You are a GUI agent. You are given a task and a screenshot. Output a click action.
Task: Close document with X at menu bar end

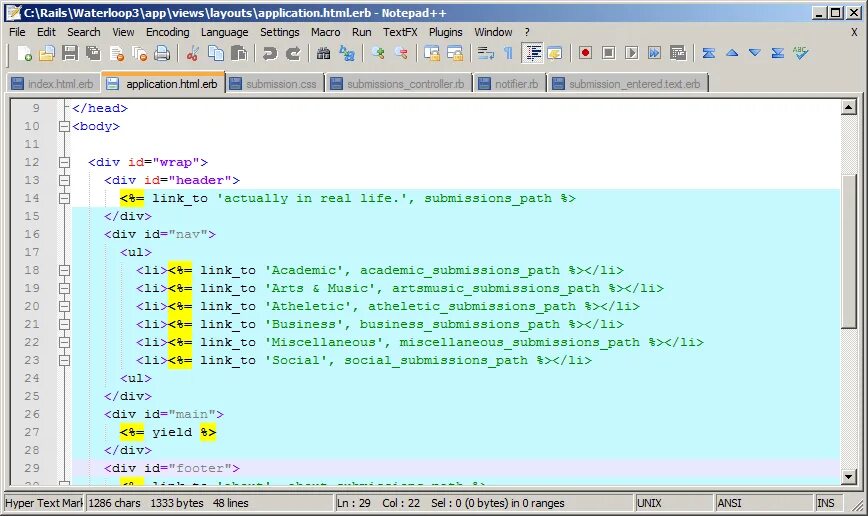click(854, 33)
